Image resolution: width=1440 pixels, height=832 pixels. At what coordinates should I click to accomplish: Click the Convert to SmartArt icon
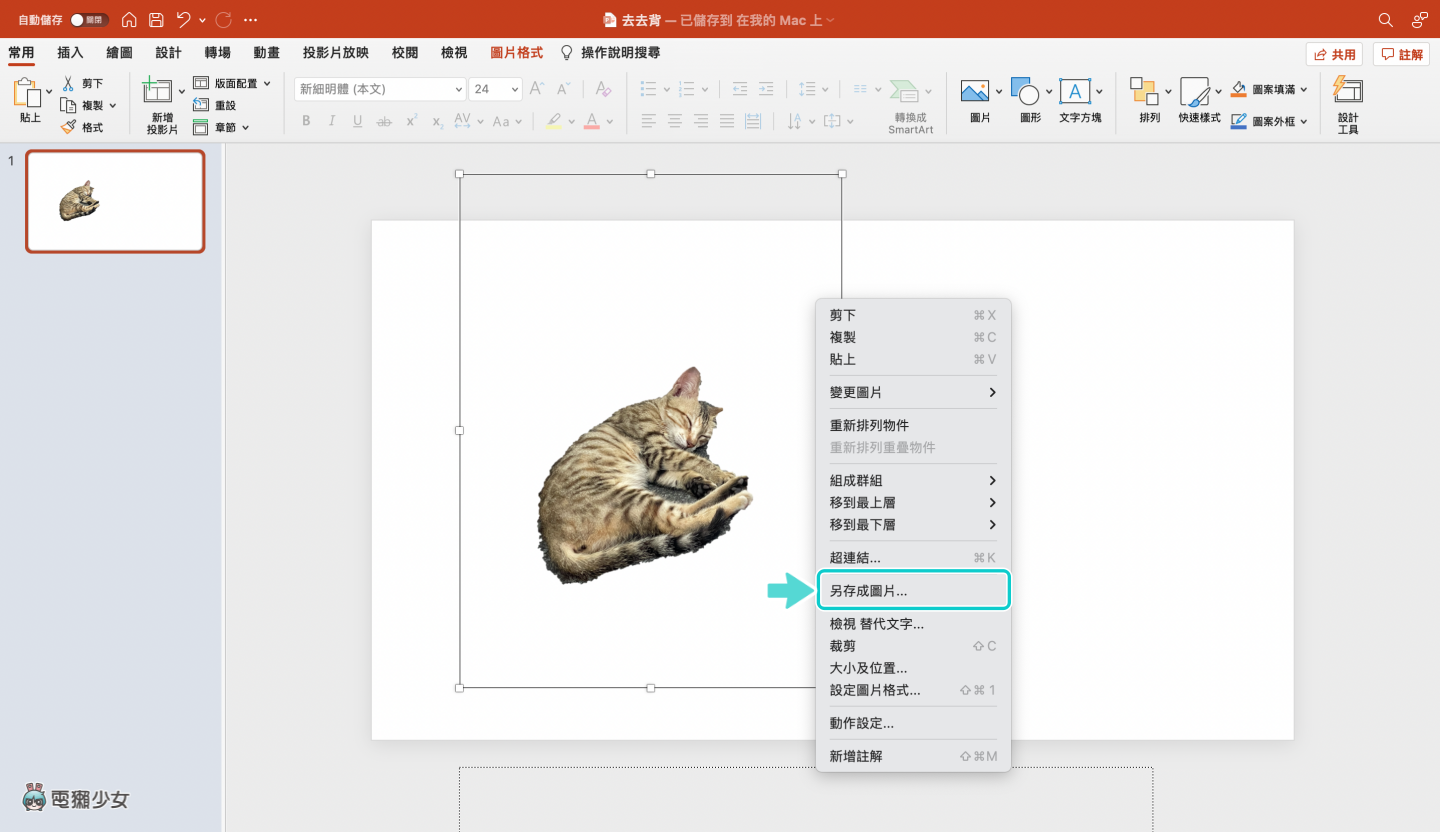click(905, 91)
